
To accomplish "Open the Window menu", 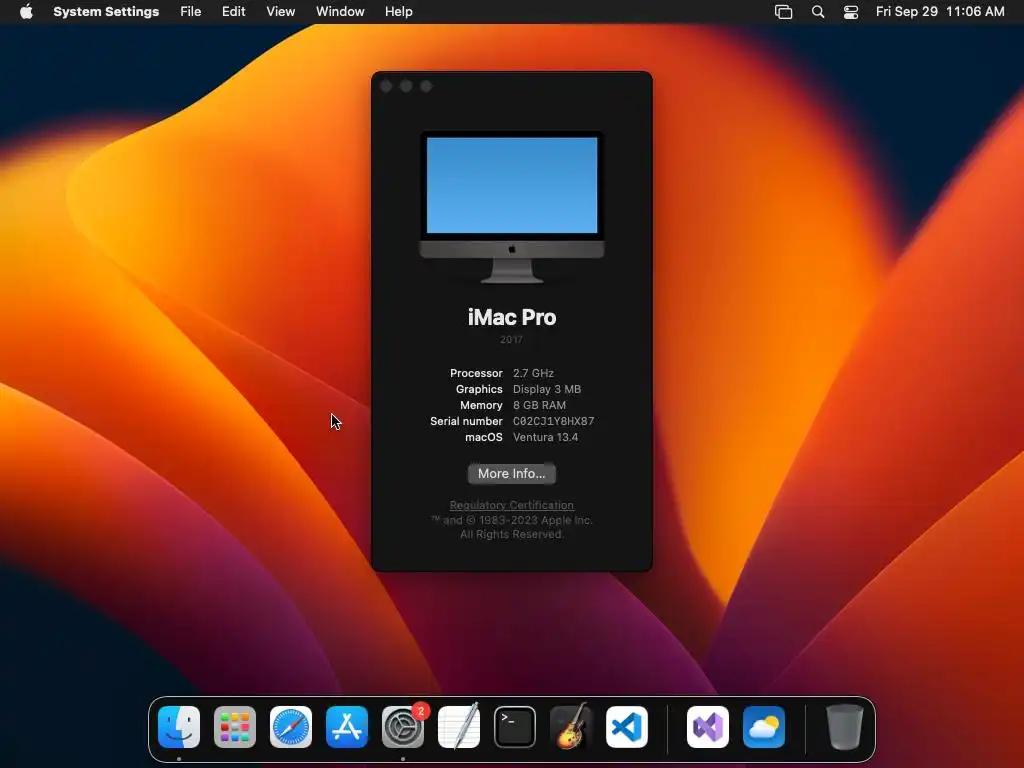I will pyautogui.click(x=340, y=12).
